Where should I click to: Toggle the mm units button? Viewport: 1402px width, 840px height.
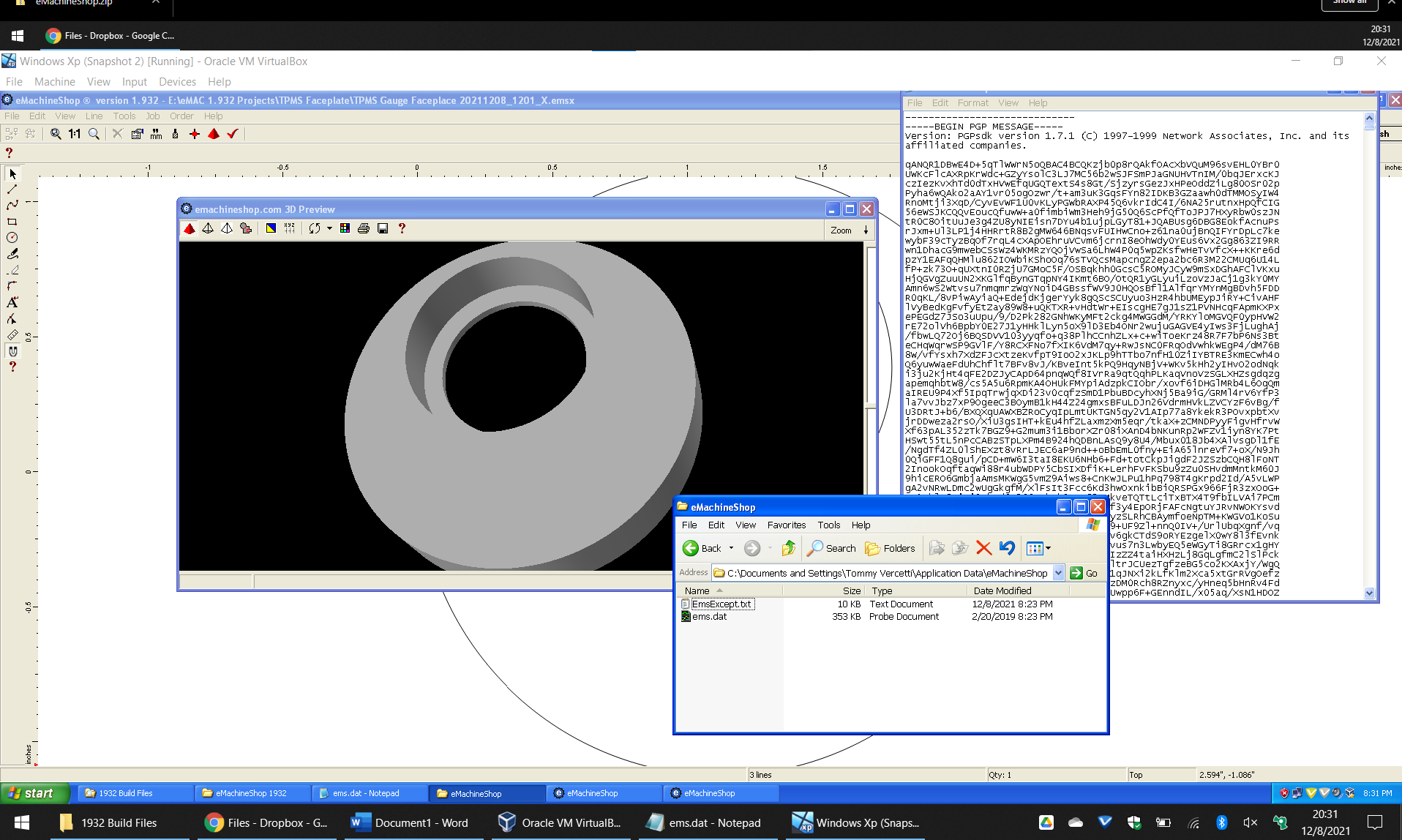[x=156, y=134]
